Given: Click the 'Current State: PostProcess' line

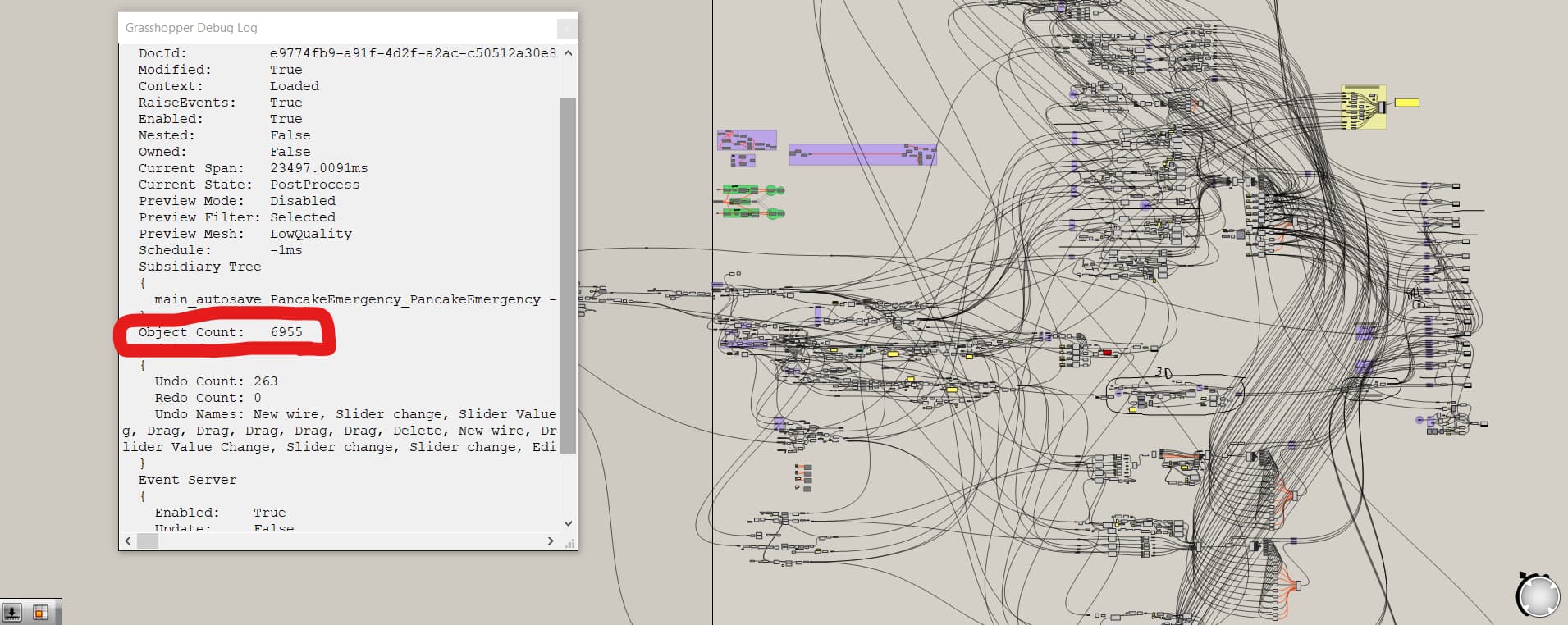Looking at the screenshot, I should click(249, 185).
